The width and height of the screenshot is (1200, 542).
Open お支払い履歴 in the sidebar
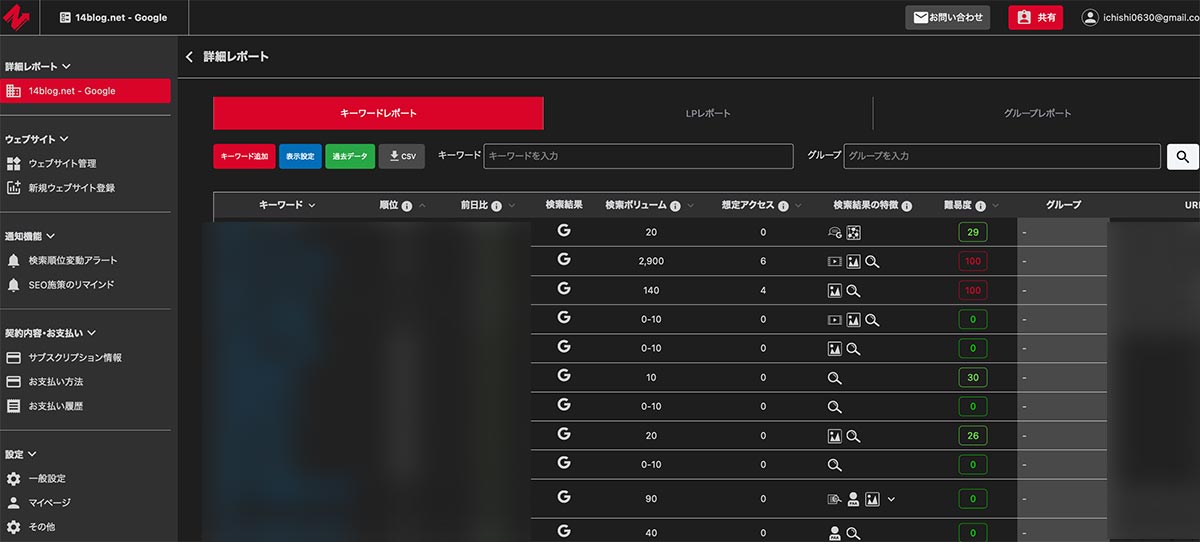(56, 407)
